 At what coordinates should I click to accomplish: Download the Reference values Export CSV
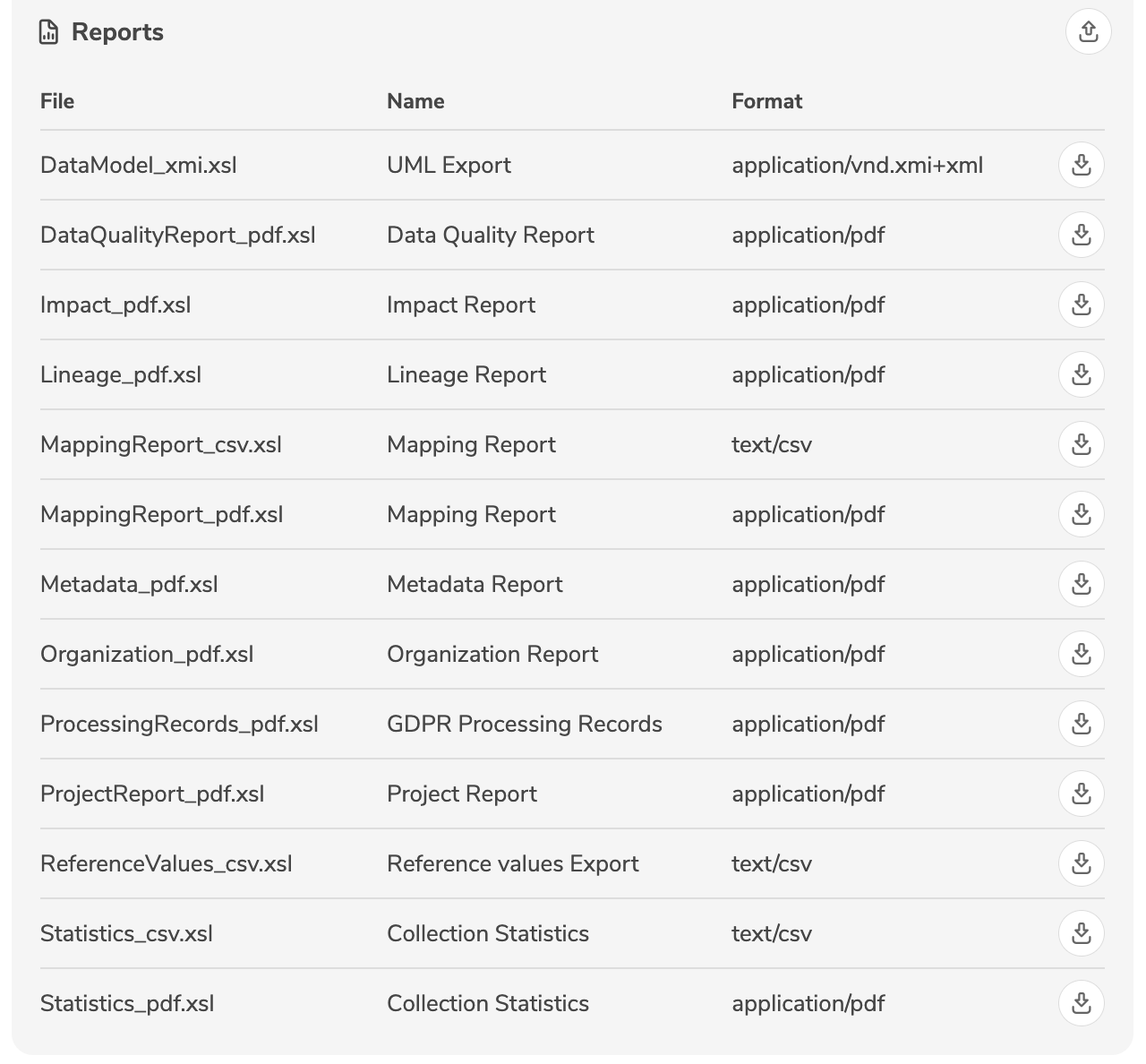pyautogui.click(x=1081, y=863)
